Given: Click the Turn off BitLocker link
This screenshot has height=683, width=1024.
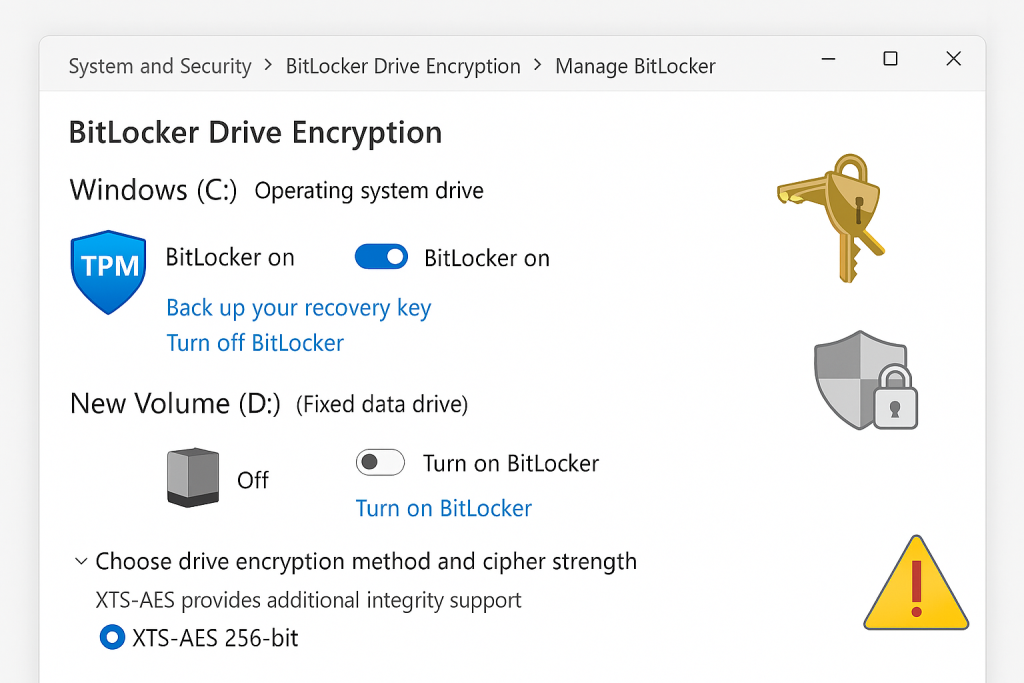Looking at the screenshot, I should pos(255,343).
